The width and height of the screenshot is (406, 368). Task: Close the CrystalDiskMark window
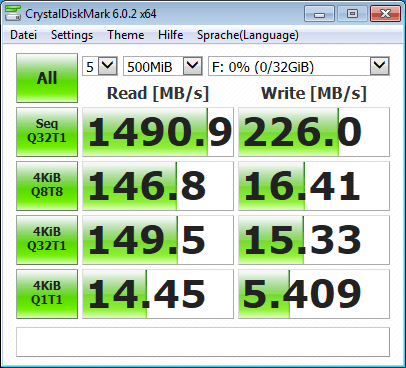coord(385,14)
